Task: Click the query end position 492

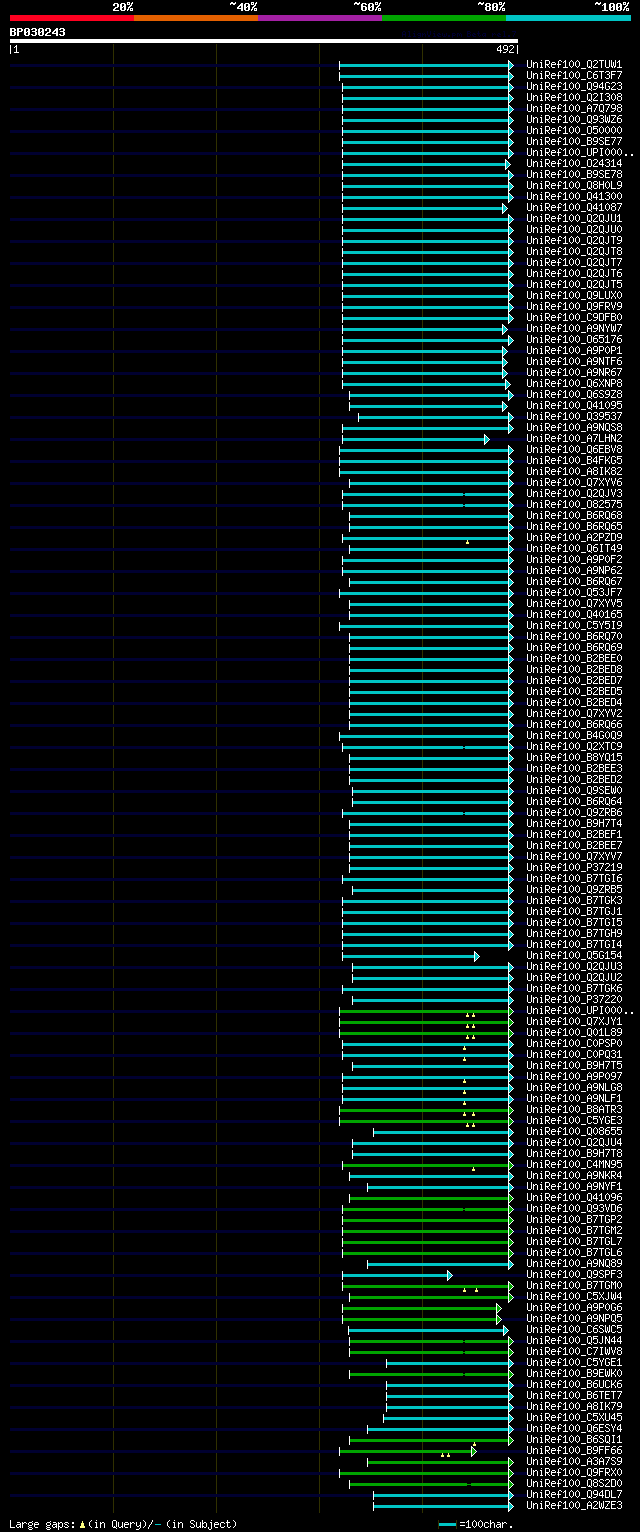Action: (505, 49)
